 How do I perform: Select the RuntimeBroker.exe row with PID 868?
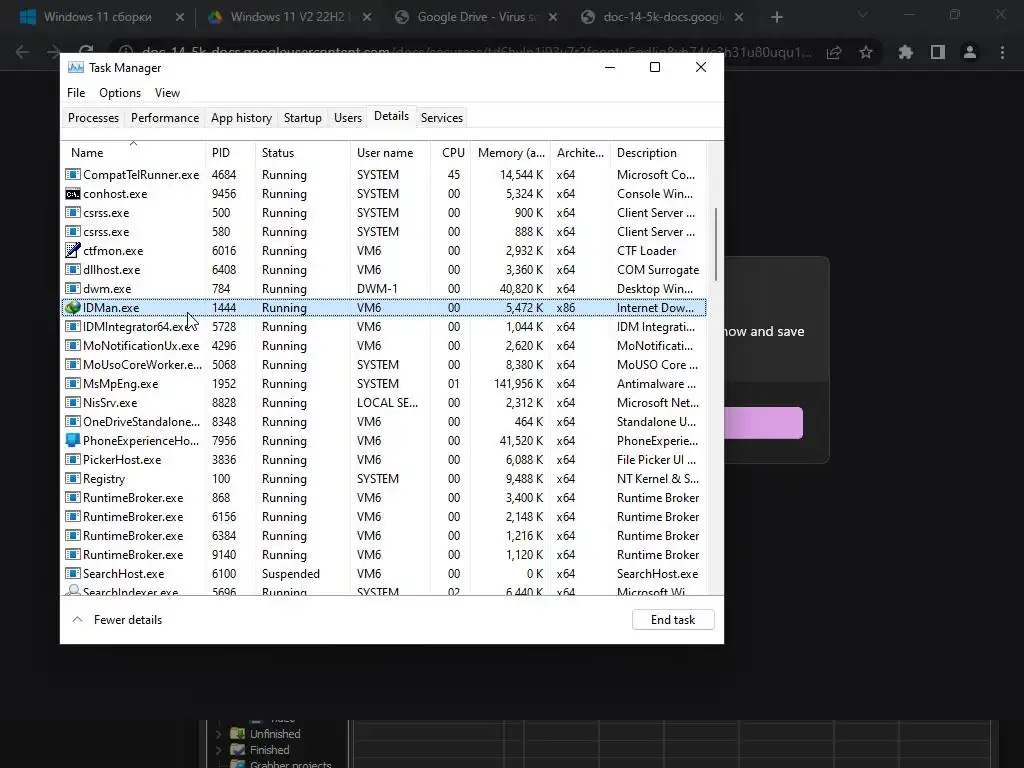click(x=384, y=498)
